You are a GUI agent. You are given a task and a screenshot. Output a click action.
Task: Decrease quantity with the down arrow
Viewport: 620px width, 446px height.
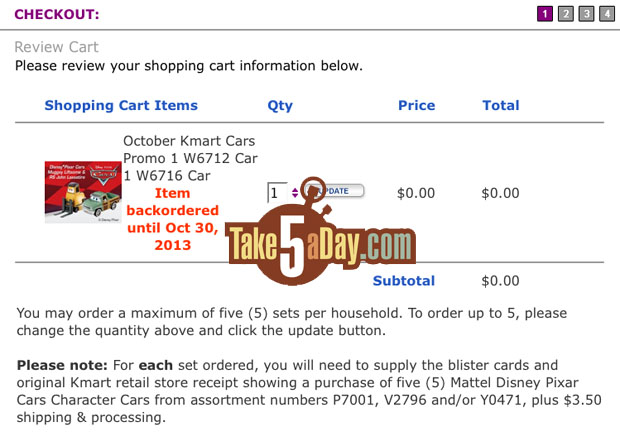[x=295, y=195]
